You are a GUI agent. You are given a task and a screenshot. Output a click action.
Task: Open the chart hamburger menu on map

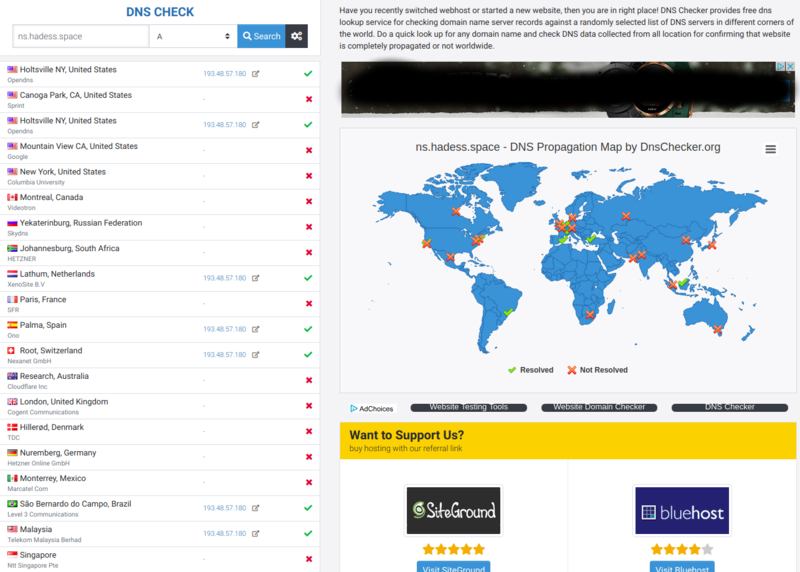[770, 149]
